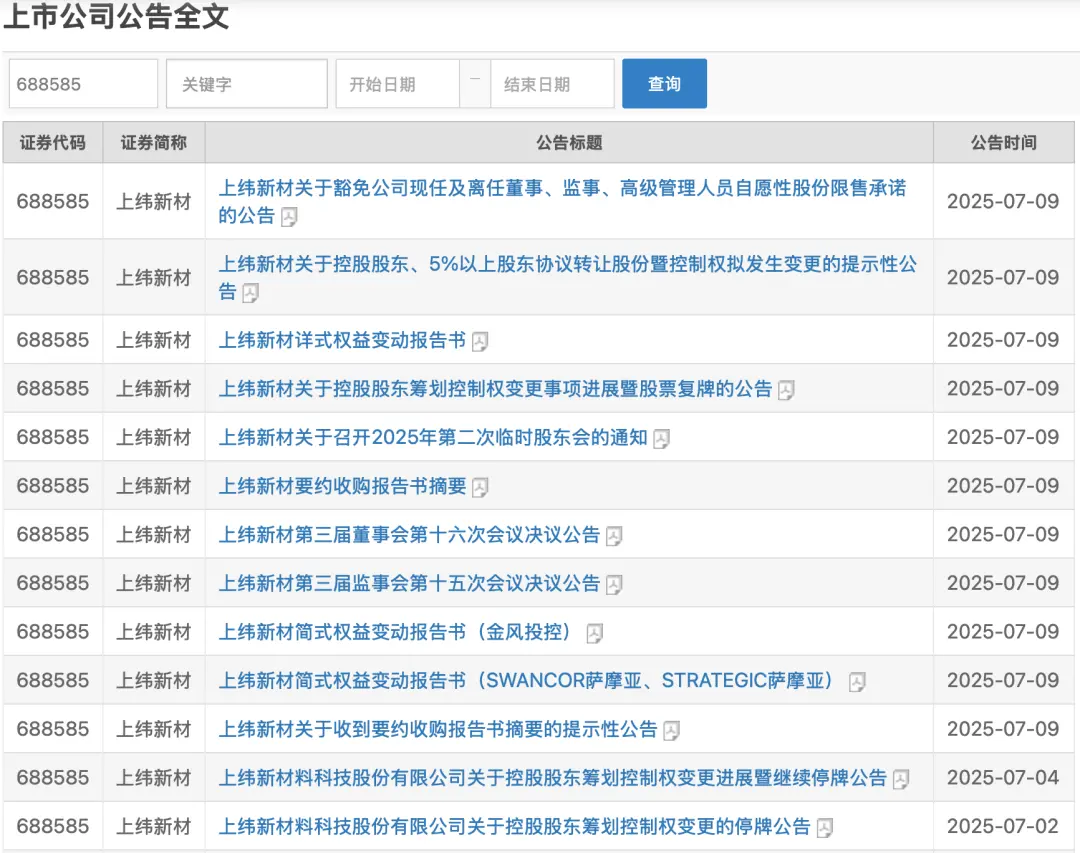Viewport: 1080px width, 853px height.
Task: Click the 公告时间 column header
Action: [x=1003, y=143]
